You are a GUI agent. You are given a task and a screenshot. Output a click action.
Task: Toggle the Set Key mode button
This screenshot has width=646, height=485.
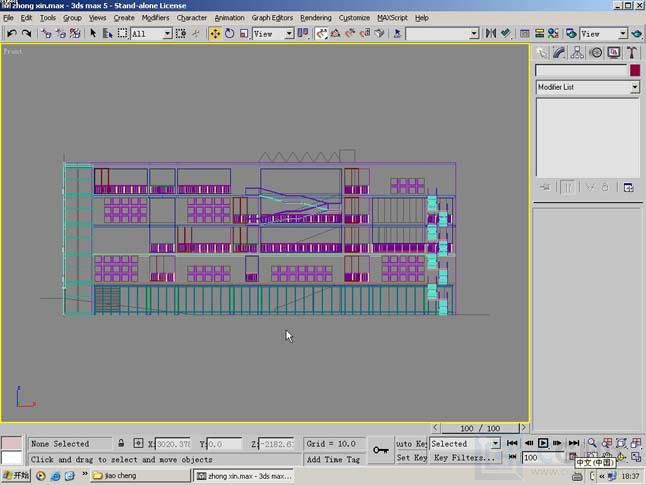click(411, 457)
